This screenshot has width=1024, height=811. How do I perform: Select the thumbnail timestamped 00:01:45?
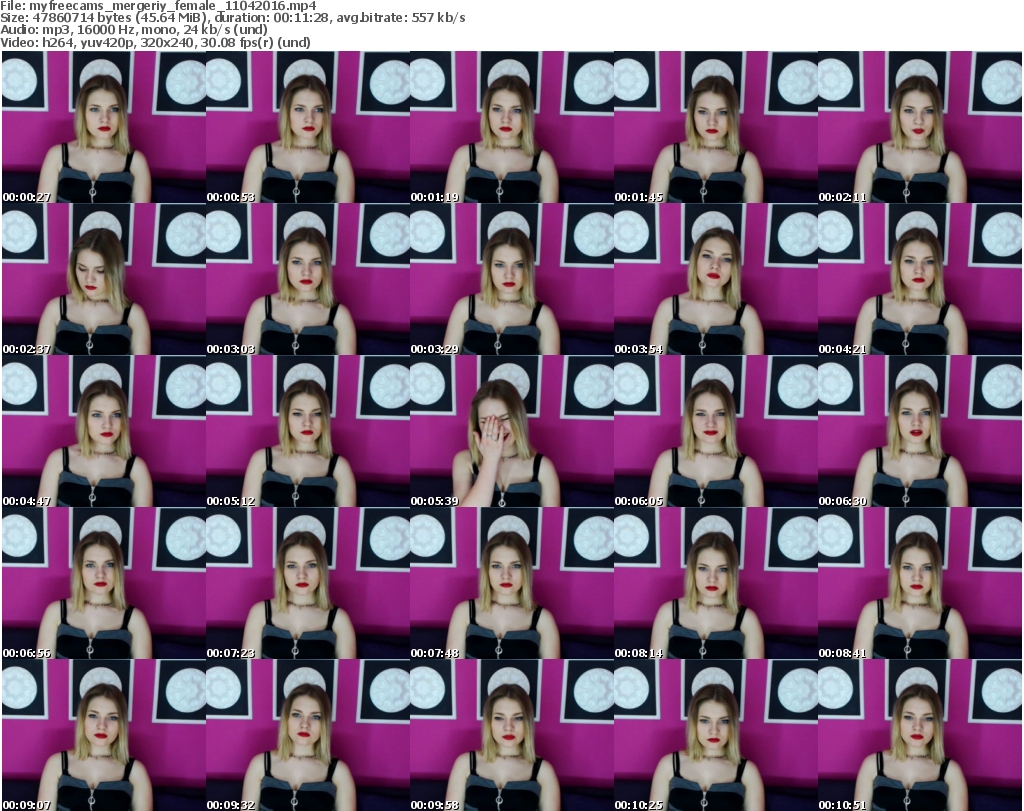tap(716, 127)
